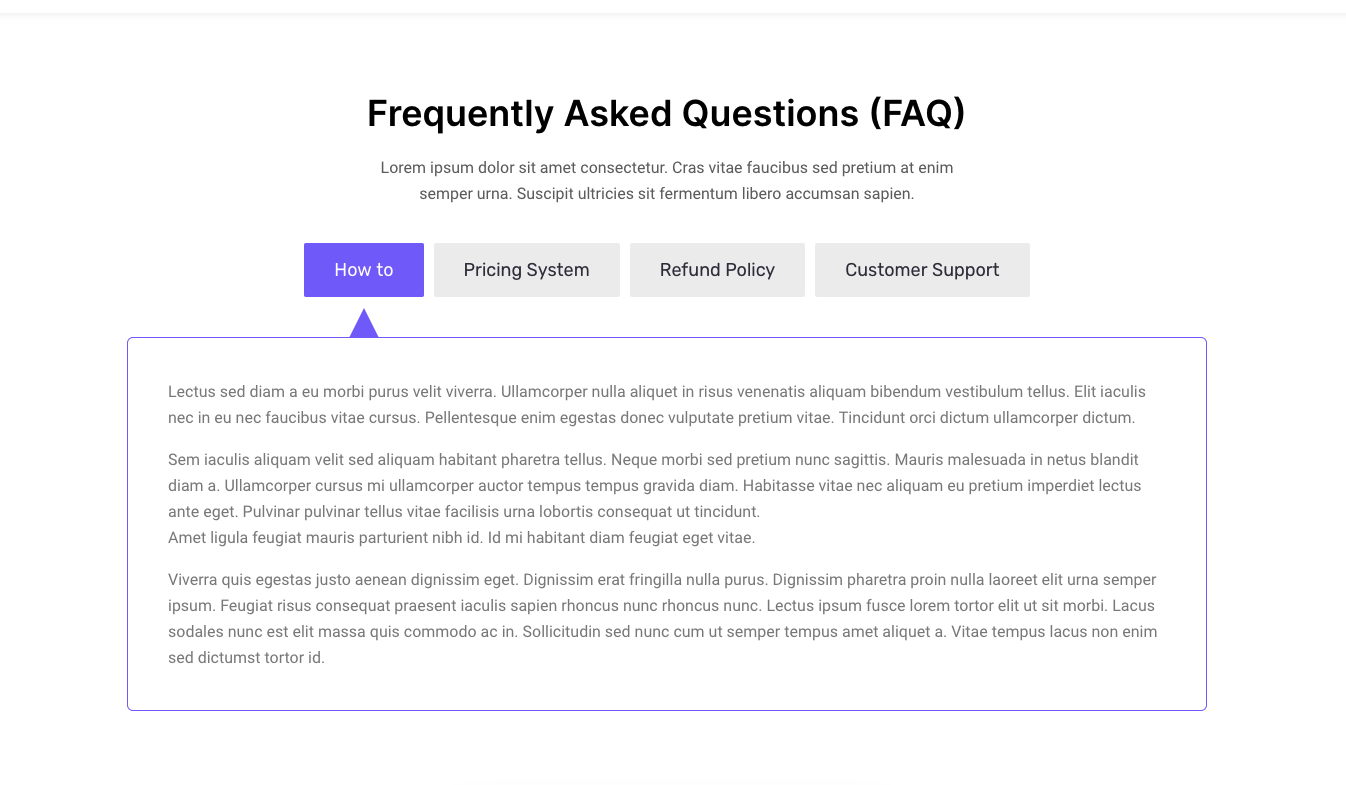The height and width of the screenshot is (785, 1346).
Task: Click the line starting Amet ligula feugiat mauris
Action: 461,538
